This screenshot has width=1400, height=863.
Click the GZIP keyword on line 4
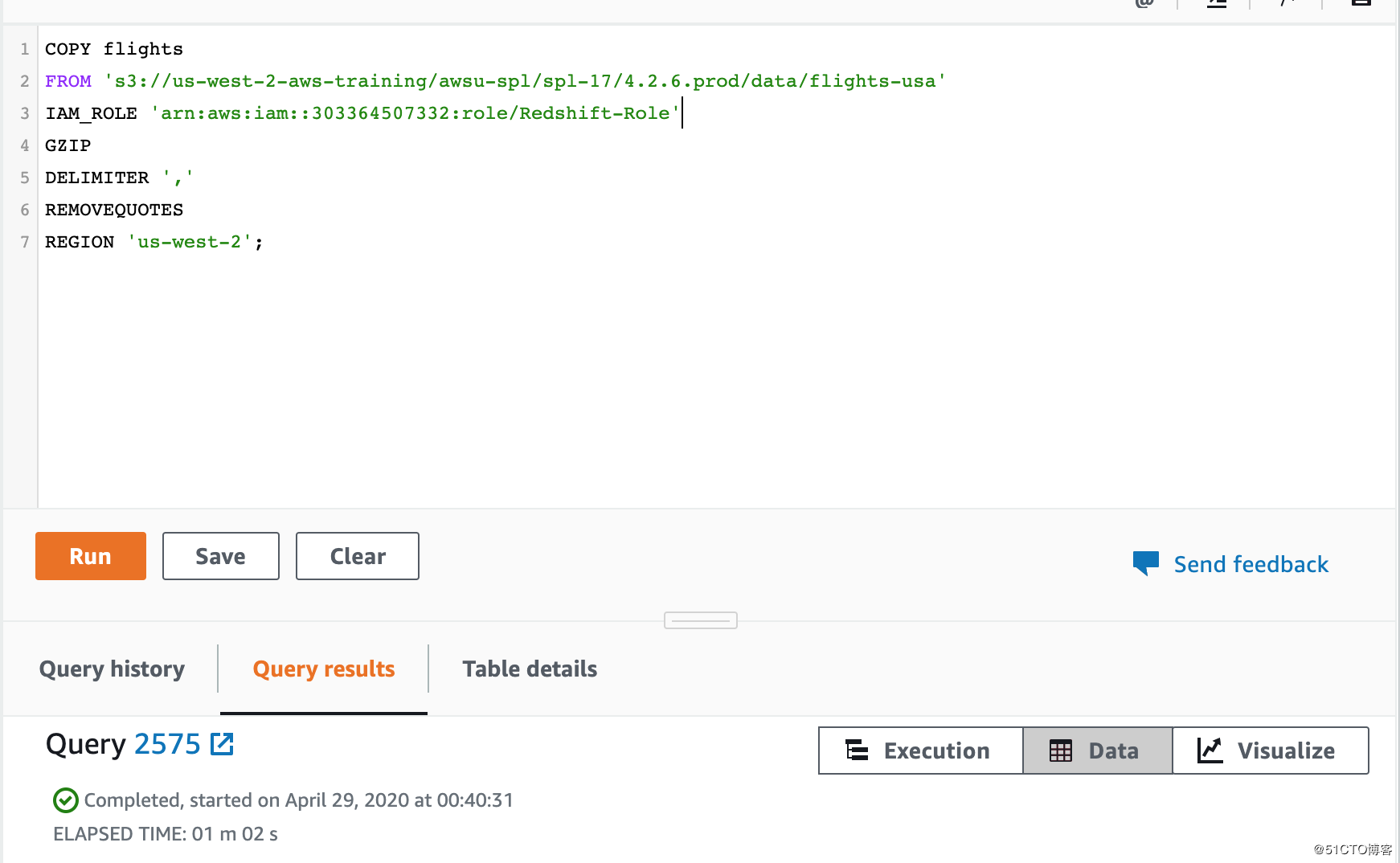coord(68,145)
